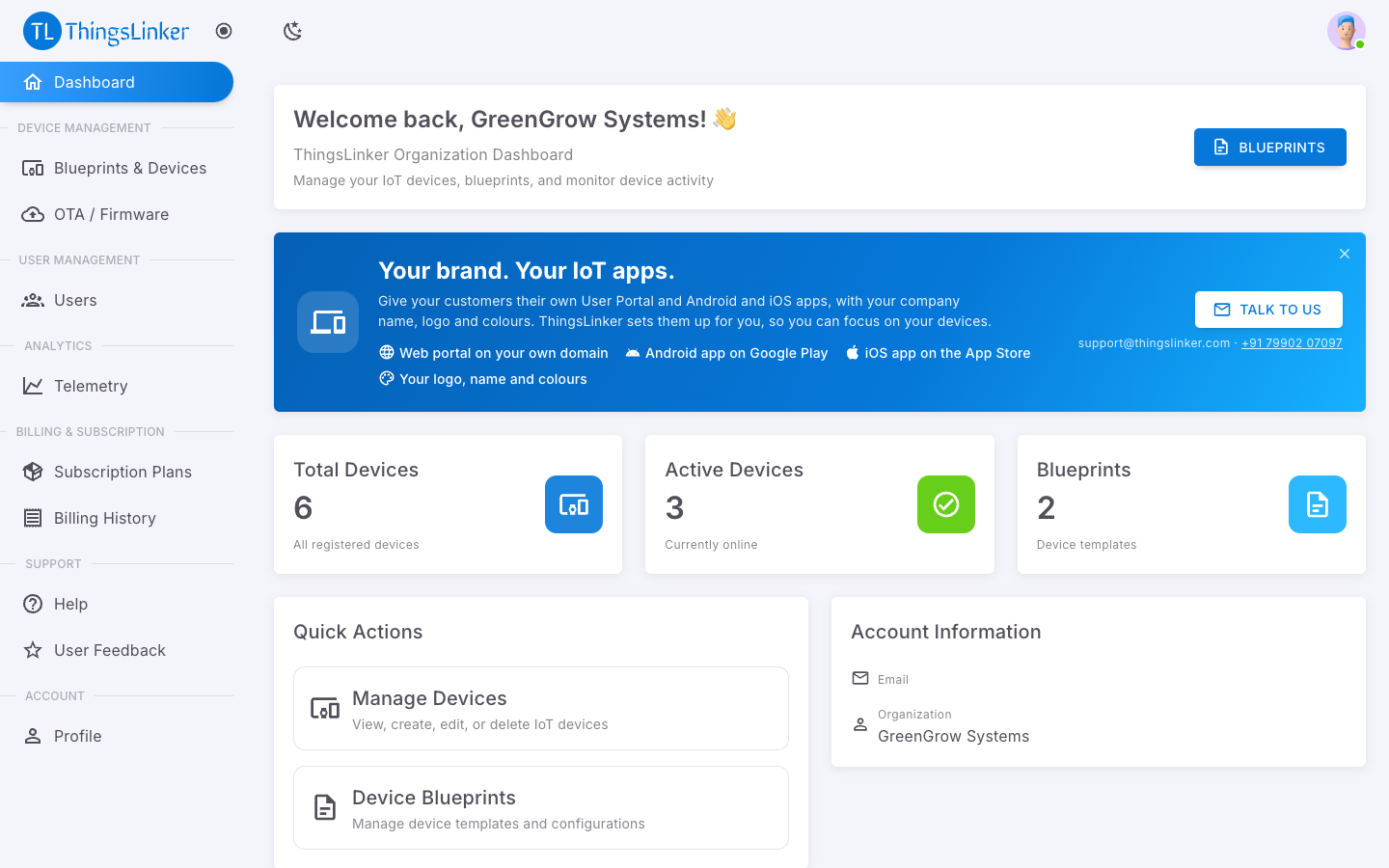Click the GreenGrow Systems organization name
1389x868 pixels.
953,736
